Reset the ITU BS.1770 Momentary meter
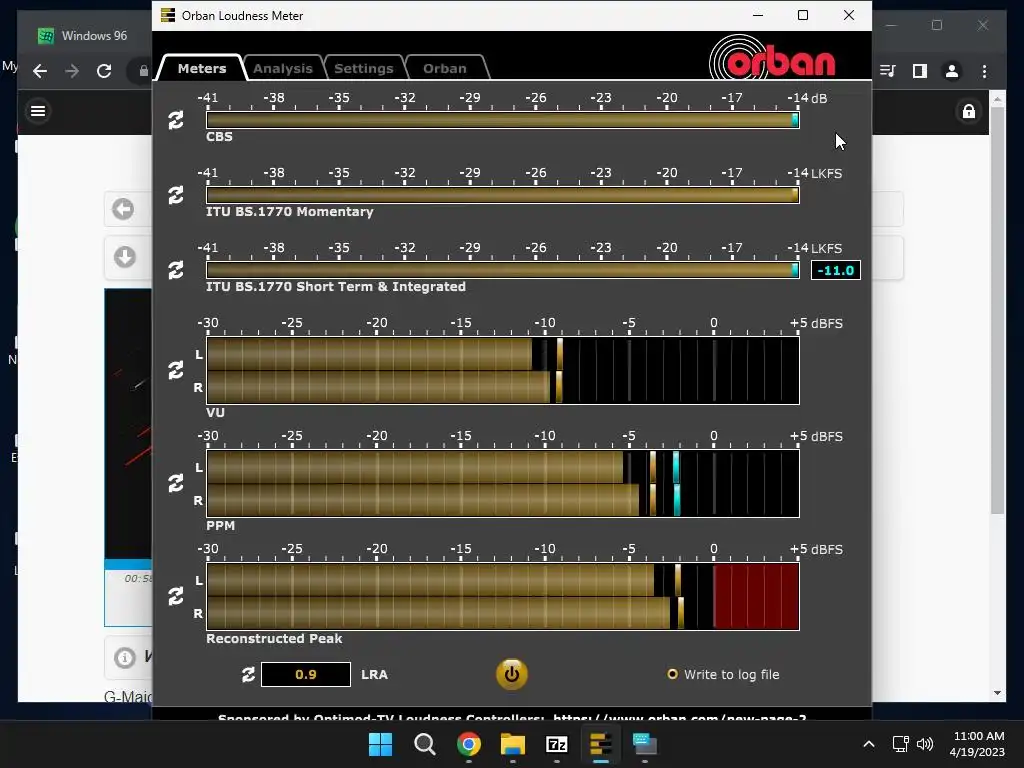The width and height of the screenshot is (1024, 768). 176,195
